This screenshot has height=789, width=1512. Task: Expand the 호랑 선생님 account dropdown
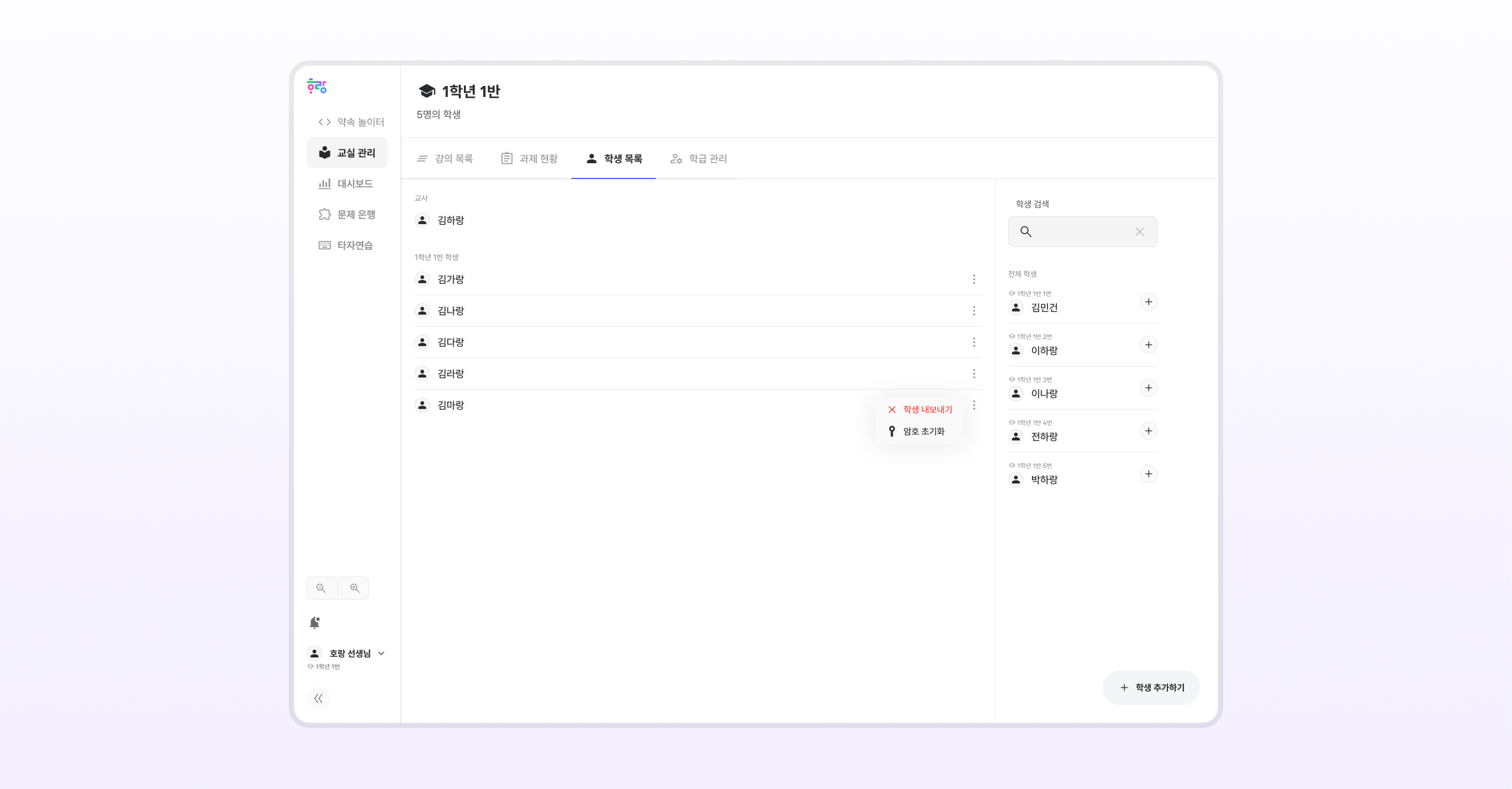click(x=381, y=654)
